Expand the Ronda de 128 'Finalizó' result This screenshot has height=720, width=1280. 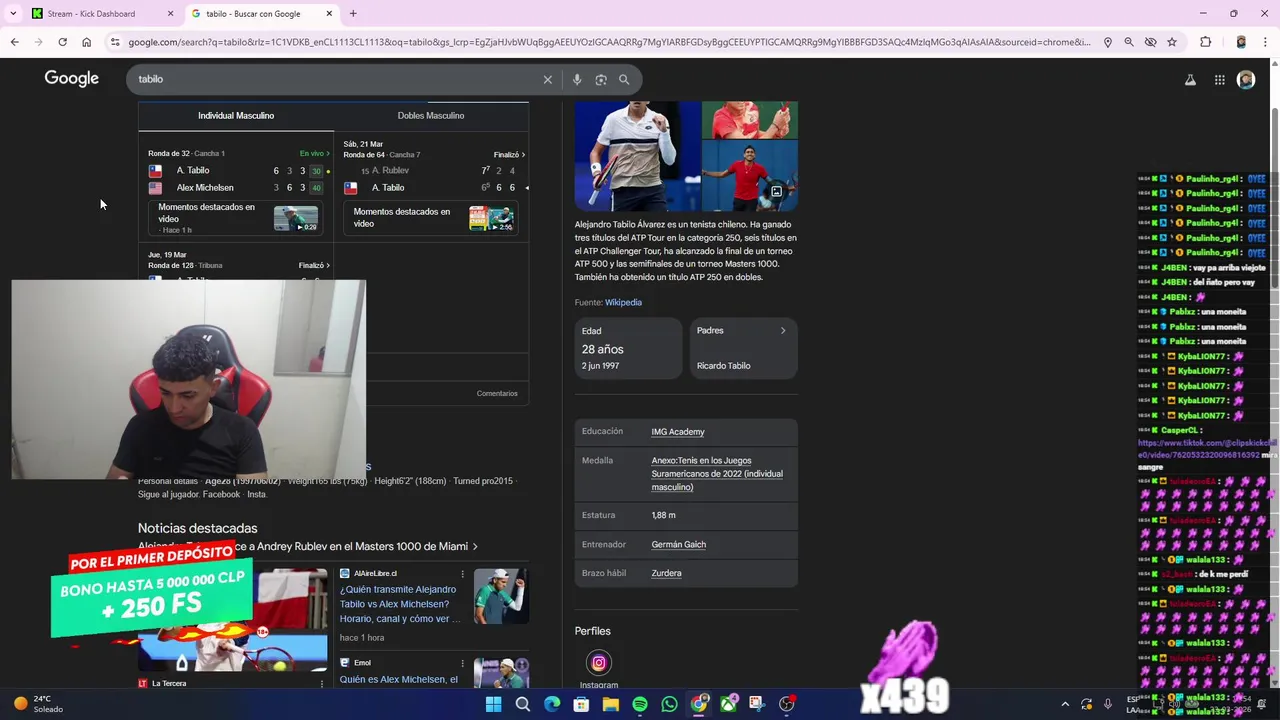click(314, 265)
